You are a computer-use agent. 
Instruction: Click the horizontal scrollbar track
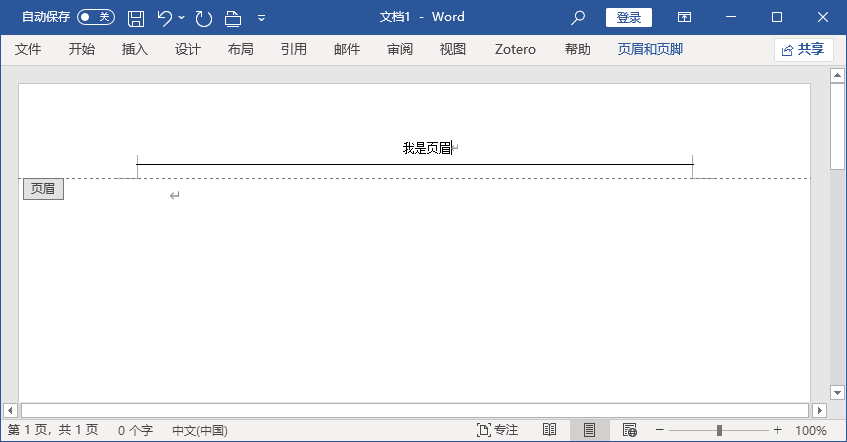[414, 410]
